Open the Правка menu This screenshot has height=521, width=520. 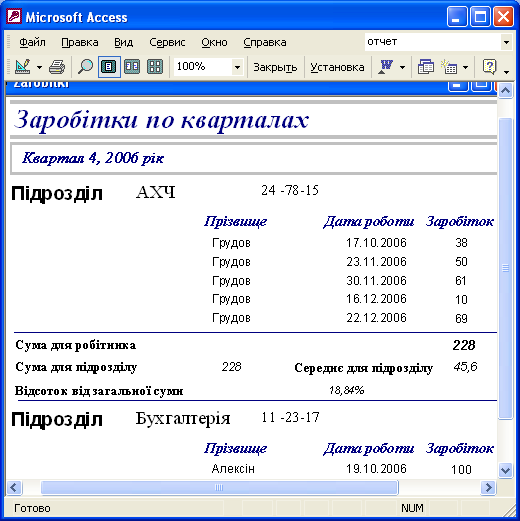pos(80,42)
